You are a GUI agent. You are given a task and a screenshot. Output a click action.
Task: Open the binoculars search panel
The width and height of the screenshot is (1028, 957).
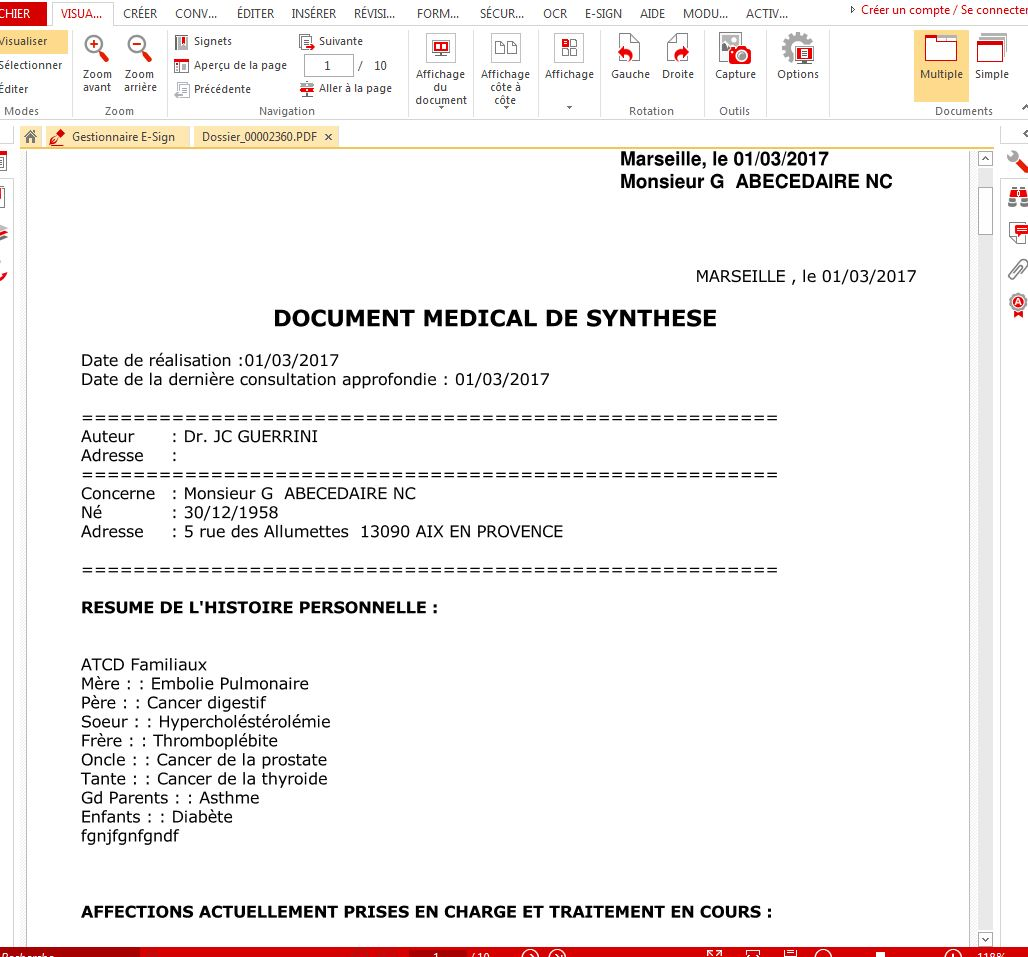pos(1018,197)
